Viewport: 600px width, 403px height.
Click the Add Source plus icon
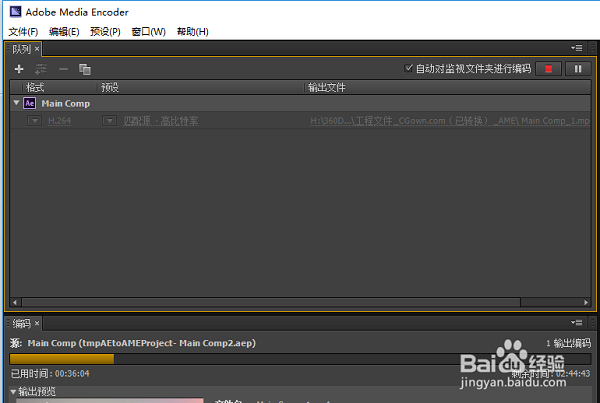point(19,69)
